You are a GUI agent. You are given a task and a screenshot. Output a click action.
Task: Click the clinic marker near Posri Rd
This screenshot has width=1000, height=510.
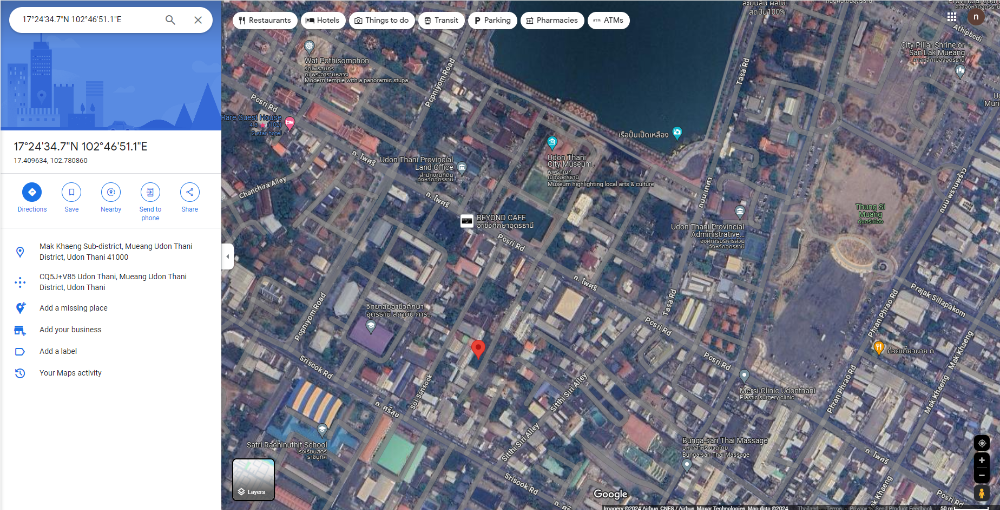pyautogui.click(x=744, y=375)
